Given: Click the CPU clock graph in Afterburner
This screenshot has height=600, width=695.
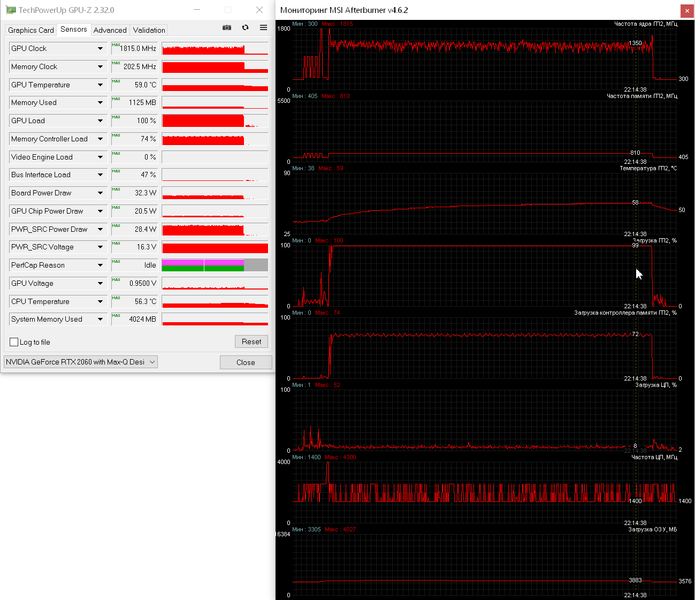Looking at the screenshot, I should pos(485,492).
